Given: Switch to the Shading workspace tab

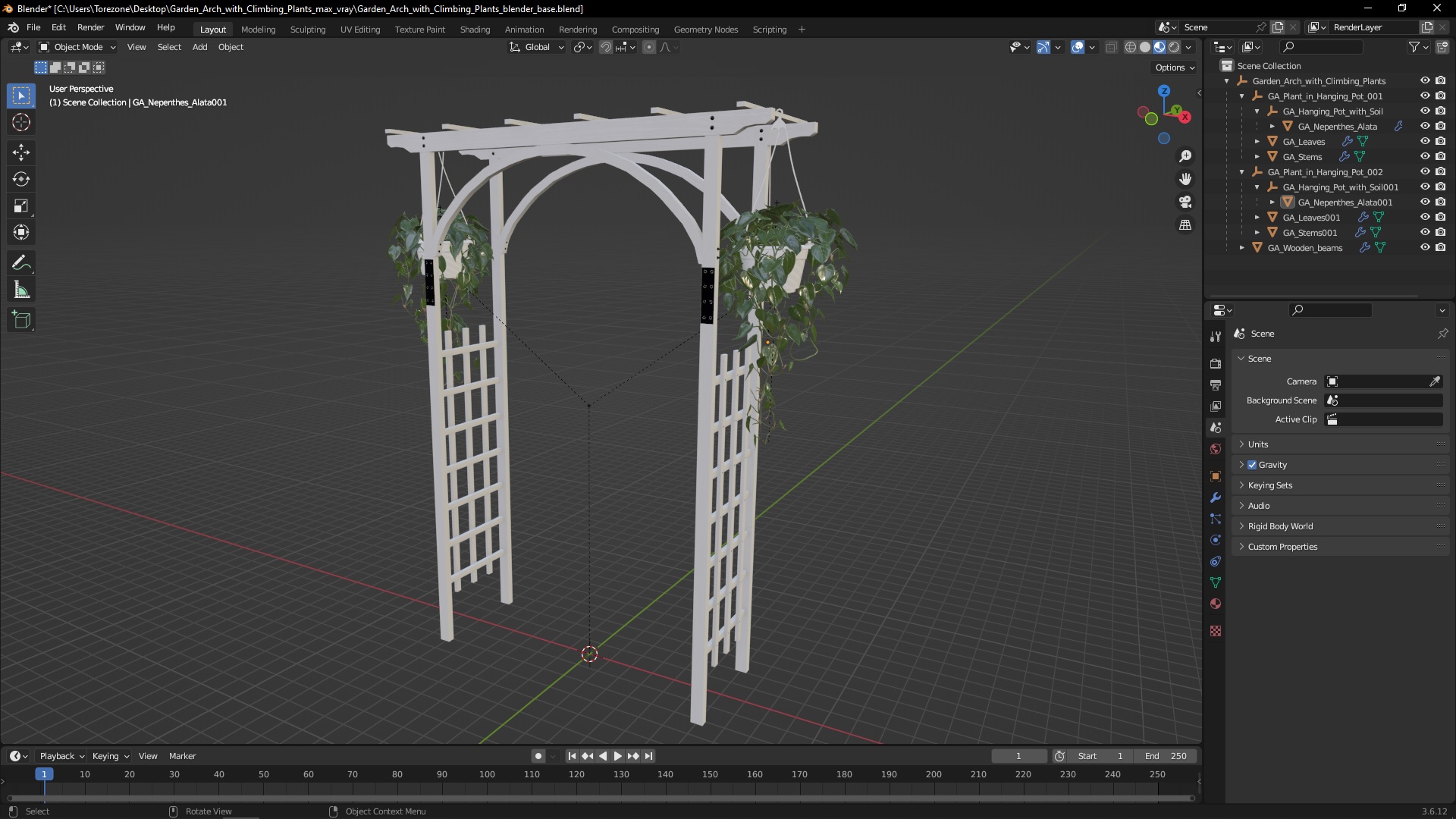Looking at the screenshot, I should click(x=475, y=30).
